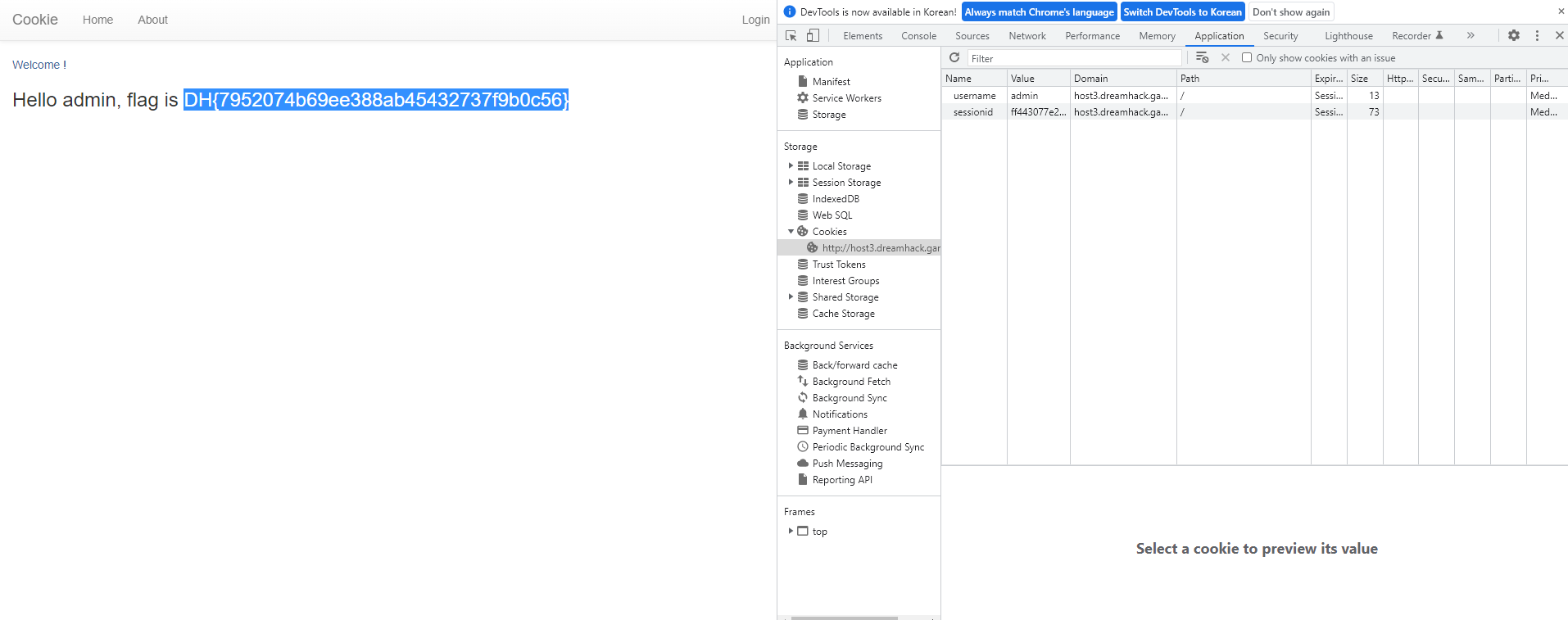Clear all cookies icon
Viewport: 1568px width, 620px height.
pos(1202,57)
